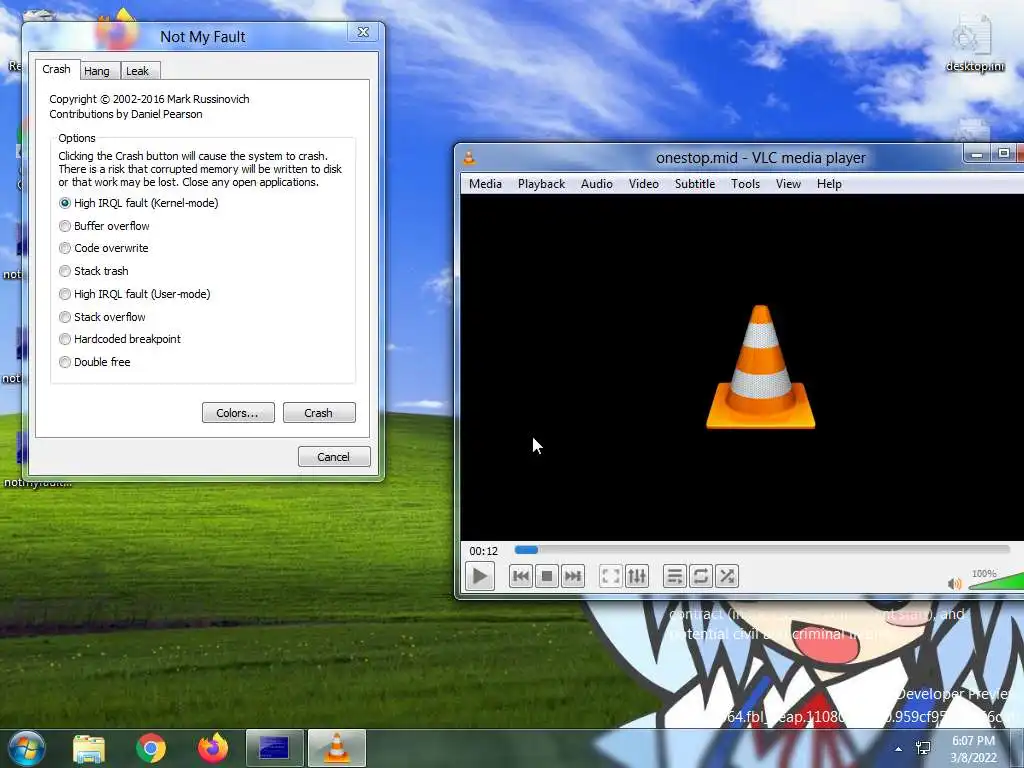Minimize the VLC window

click(x=978, y=154)
